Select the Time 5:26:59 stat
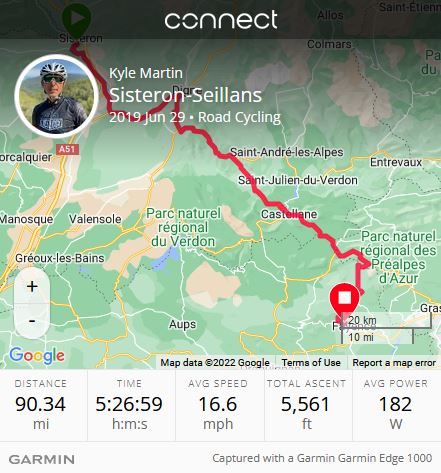The width and height of the screenshot is (441, 473). (129, 405)
